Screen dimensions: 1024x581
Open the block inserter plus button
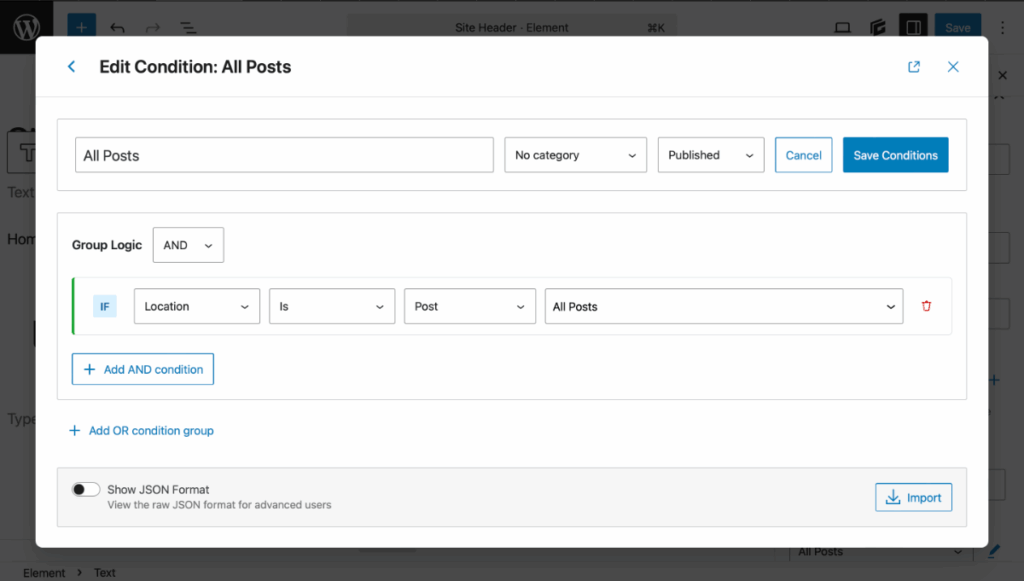coord(82,27)
